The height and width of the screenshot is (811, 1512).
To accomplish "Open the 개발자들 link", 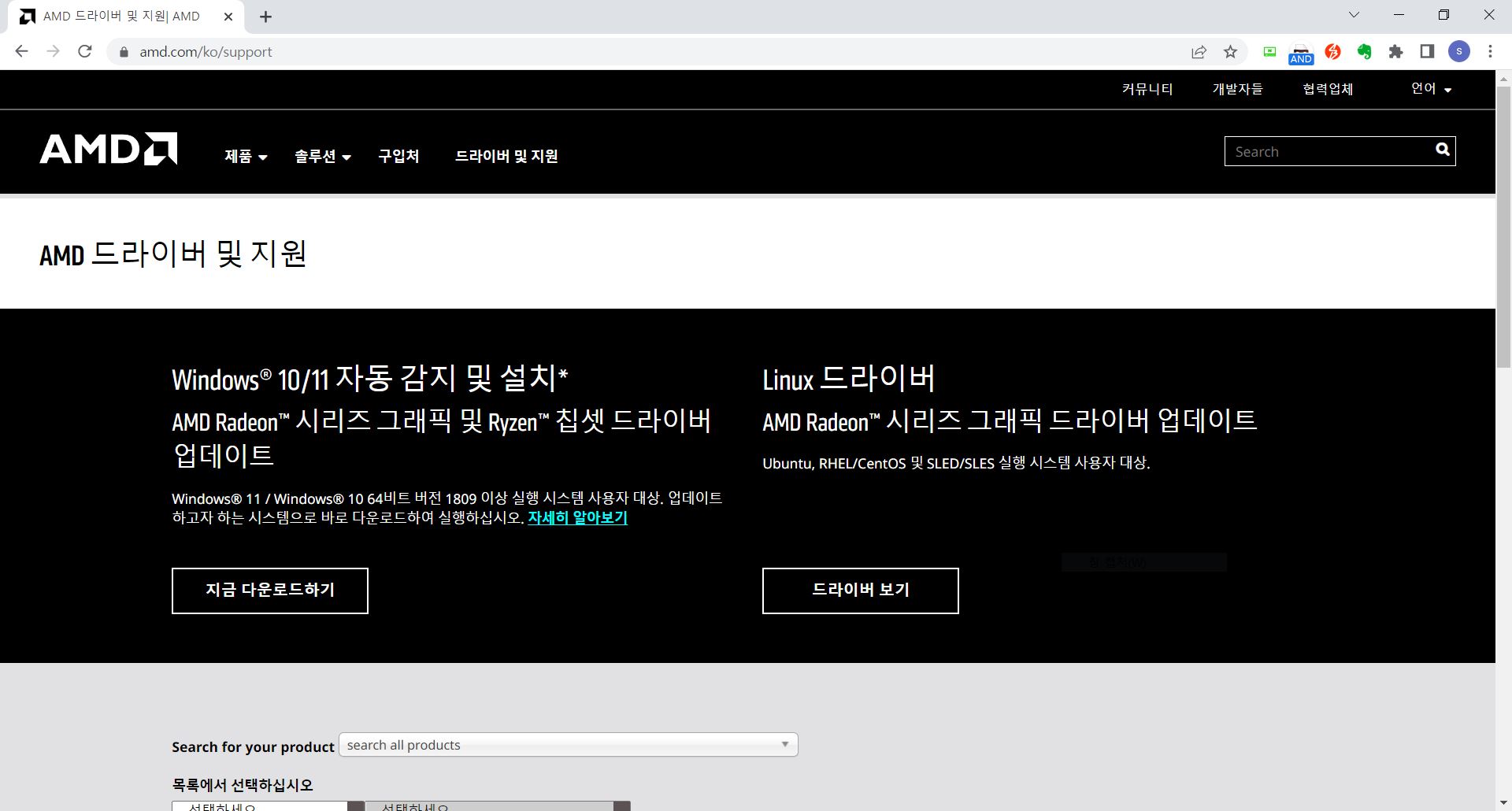I will (x=1237, y=89).
